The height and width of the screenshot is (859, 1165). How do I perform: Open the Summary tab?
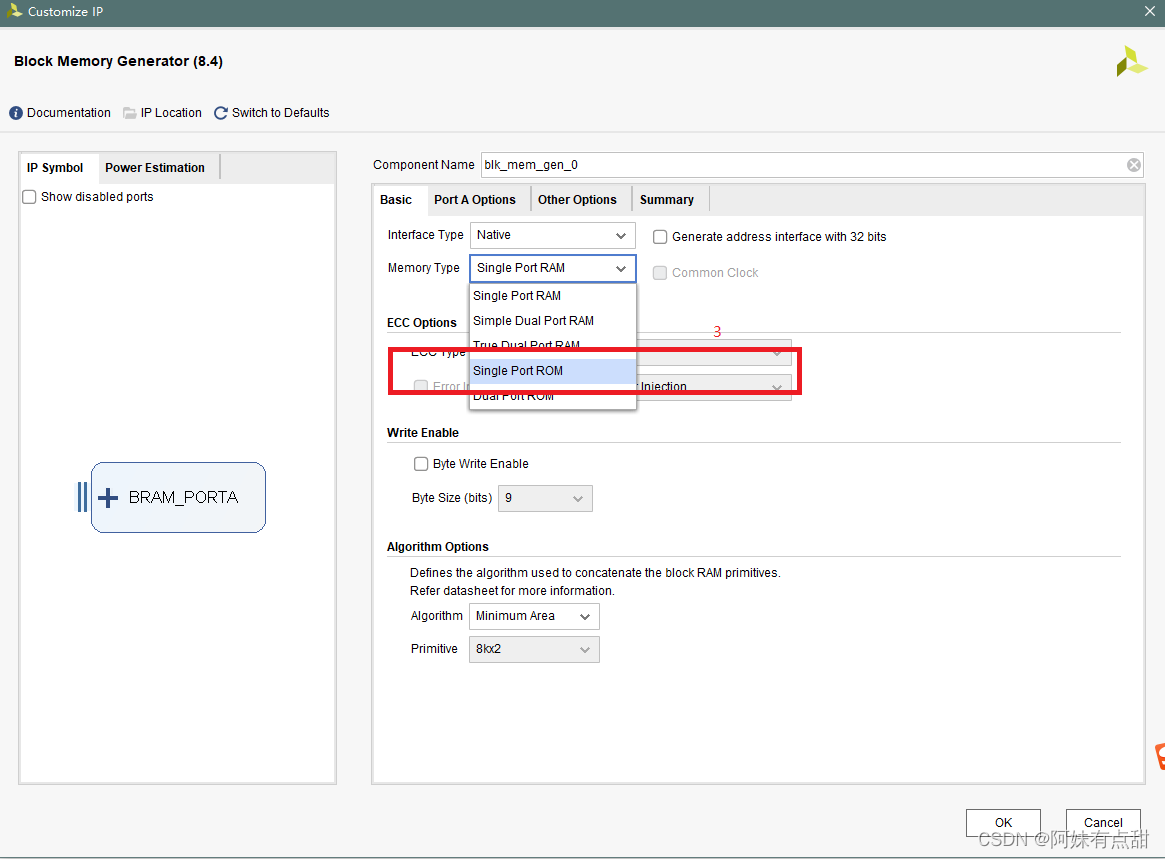[x=666, y=200]
